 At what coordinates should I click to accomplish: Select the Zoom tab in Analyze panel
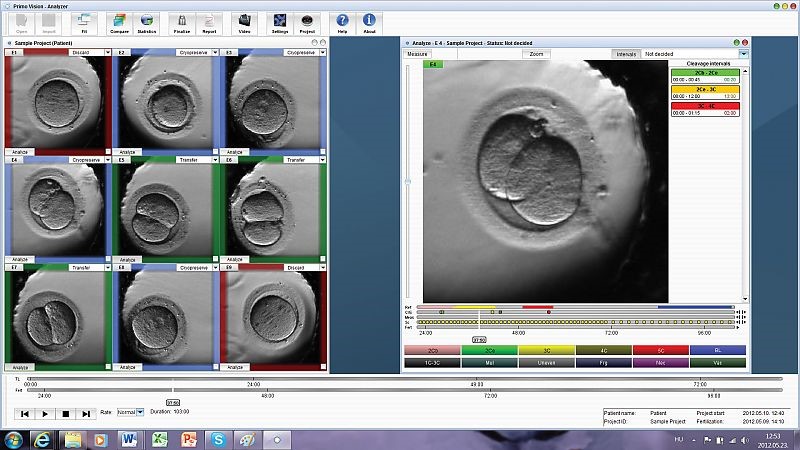point(536,53)
